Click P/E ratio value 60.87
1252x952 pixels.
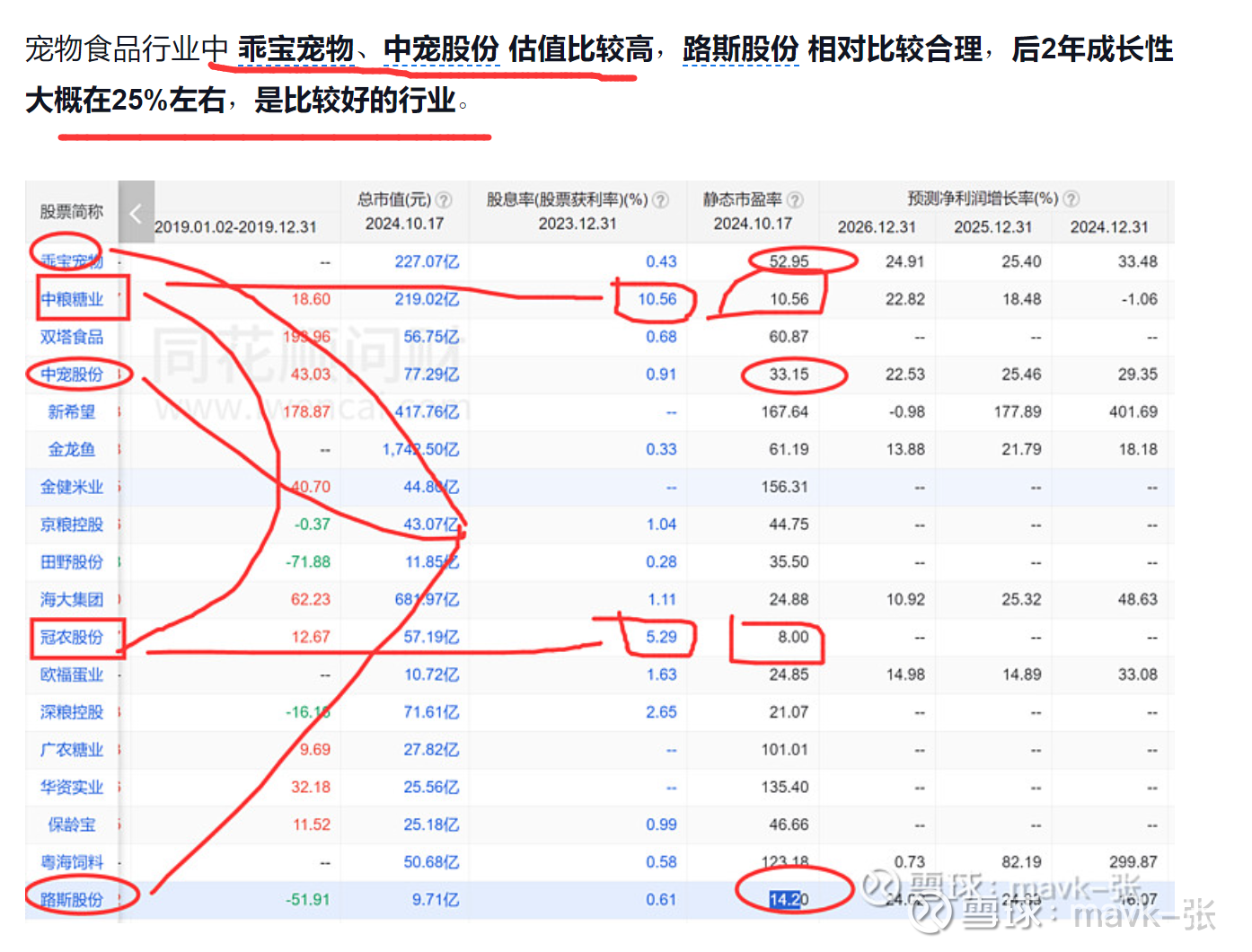(789, 337)
